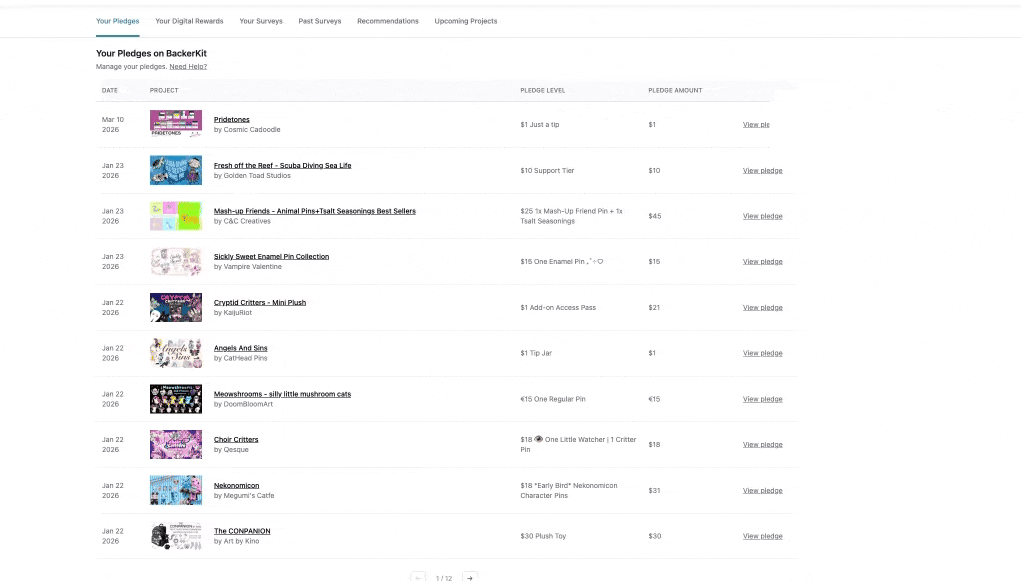The height and width of the screenshot is (581, 1021).
Task: View pledge for Cryptid Critters
Action: click(x=762, y=307)
